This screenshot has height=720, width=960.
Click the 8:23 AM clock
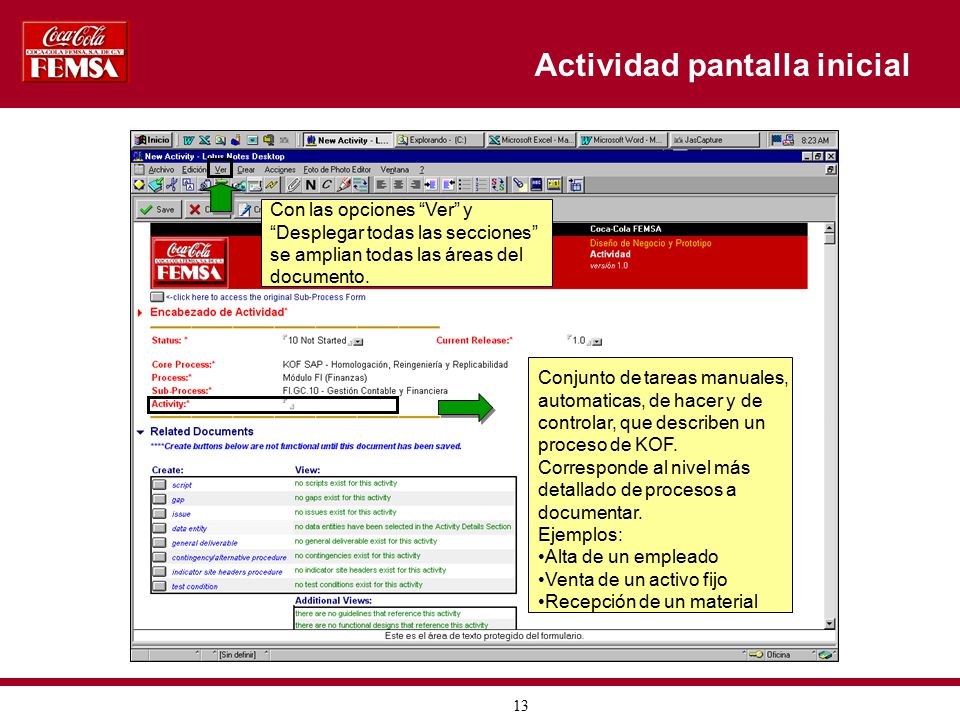[815, 140]
